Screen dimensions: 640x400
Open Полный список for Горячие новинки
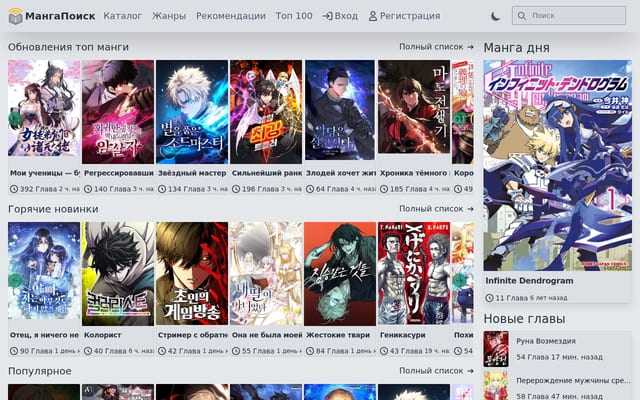(x=436, y=209)
